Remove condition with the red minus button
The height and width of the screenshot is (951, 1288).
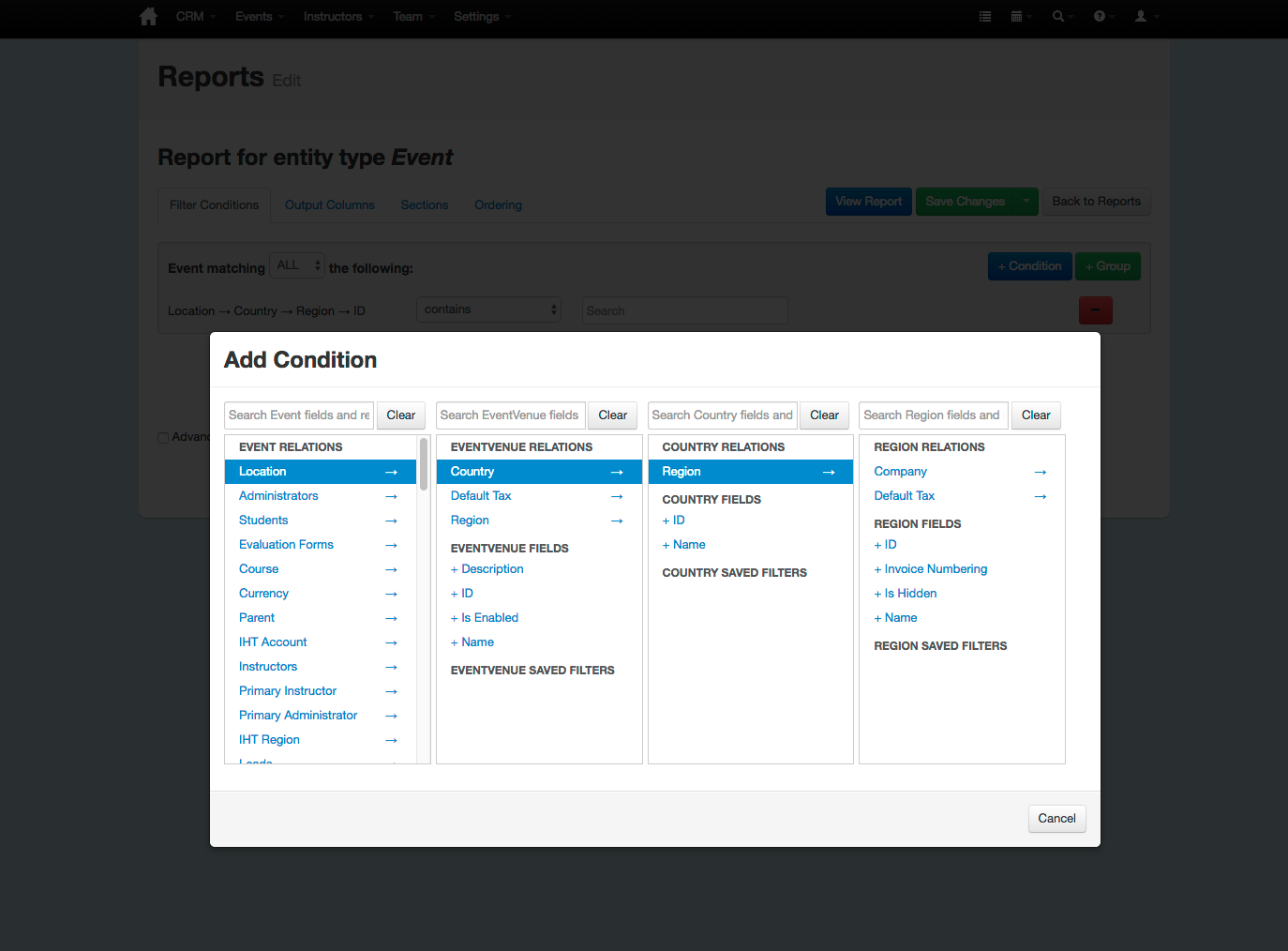tap(1096, 310)
